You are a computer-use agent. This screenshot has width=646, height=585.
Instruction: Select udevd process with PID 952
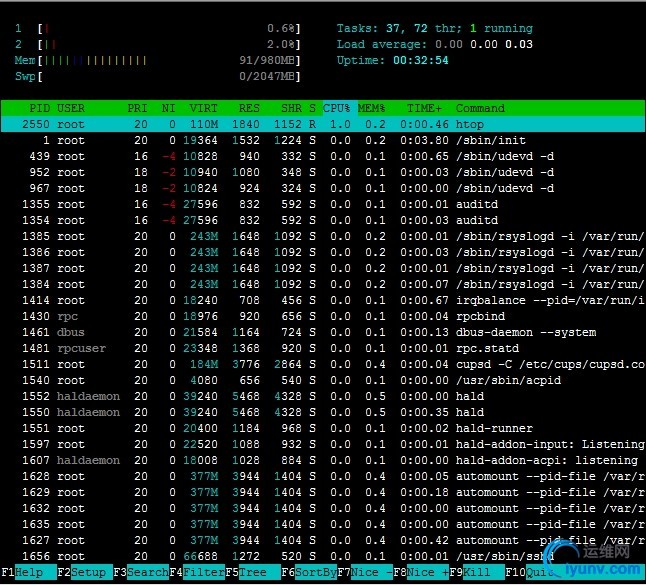coord(323,173)
